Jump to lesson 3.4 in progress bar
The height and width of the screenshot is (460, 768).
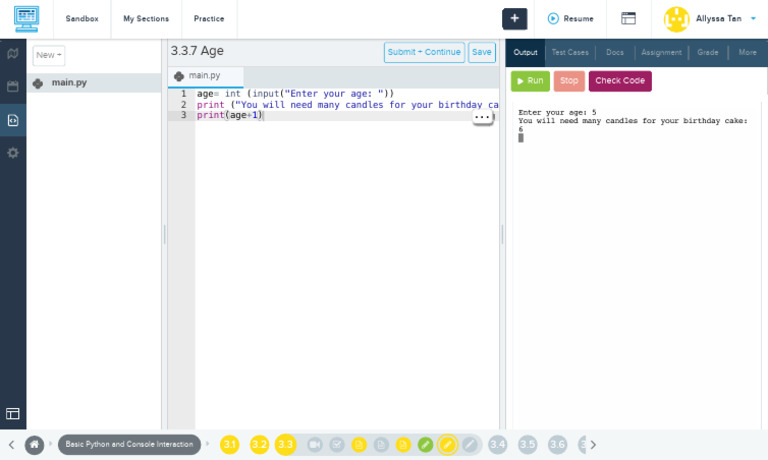pos(498,444)
